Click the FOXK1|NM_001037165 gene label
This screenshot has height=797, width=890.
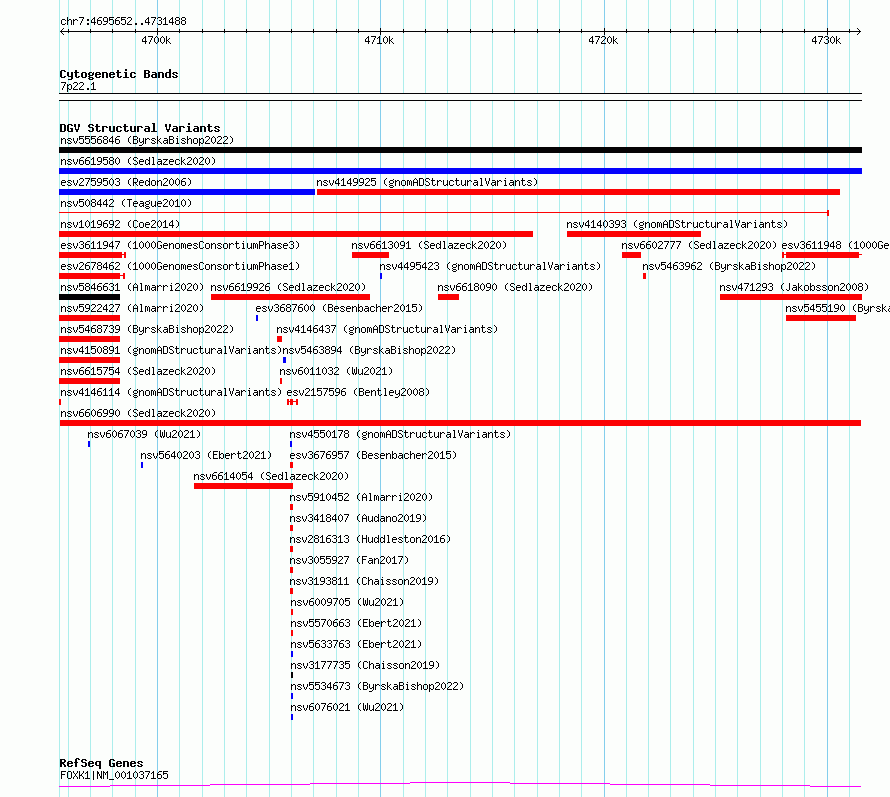coord(114,775)
